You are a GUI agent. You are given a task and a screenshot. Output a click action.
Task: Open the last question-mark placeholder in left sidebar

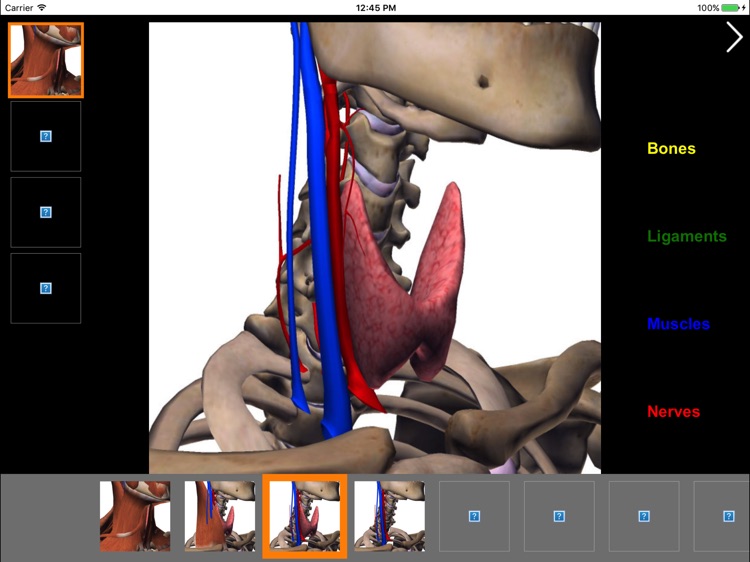click(x=46, y=288)
